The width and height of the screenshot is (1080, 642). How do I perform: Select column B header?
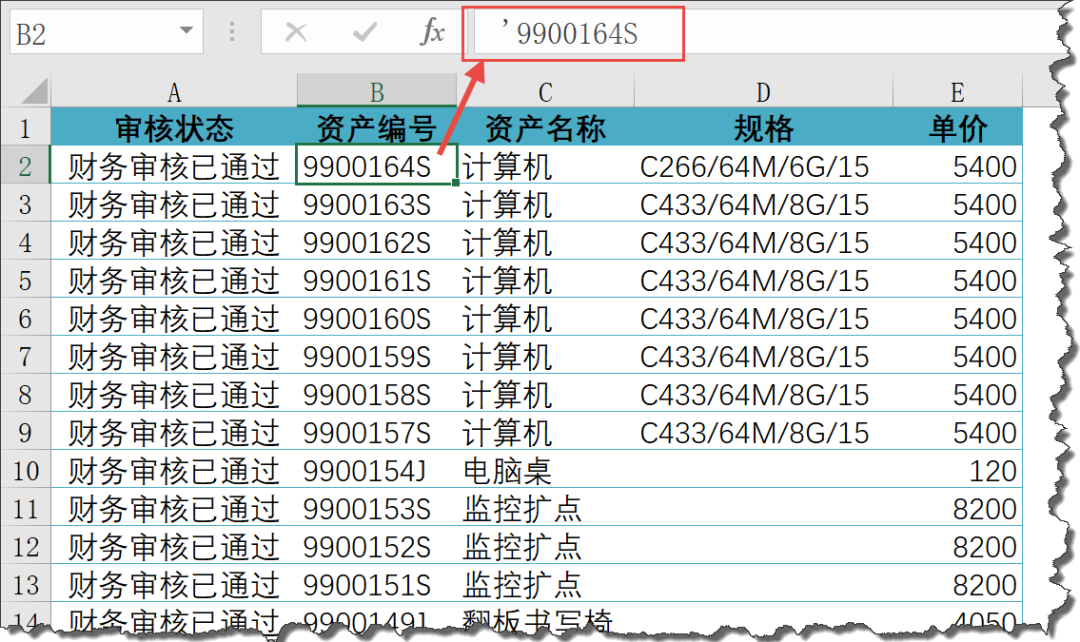coord(377,92)
